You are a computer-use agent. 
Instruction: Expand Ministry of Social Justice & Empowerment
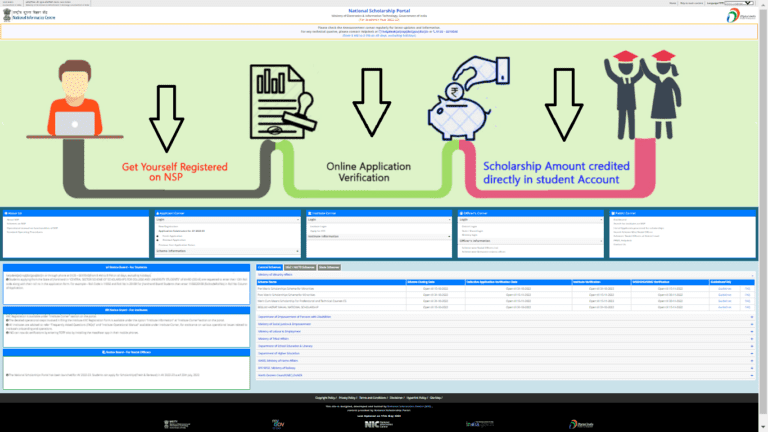click(x=505, y=324)
